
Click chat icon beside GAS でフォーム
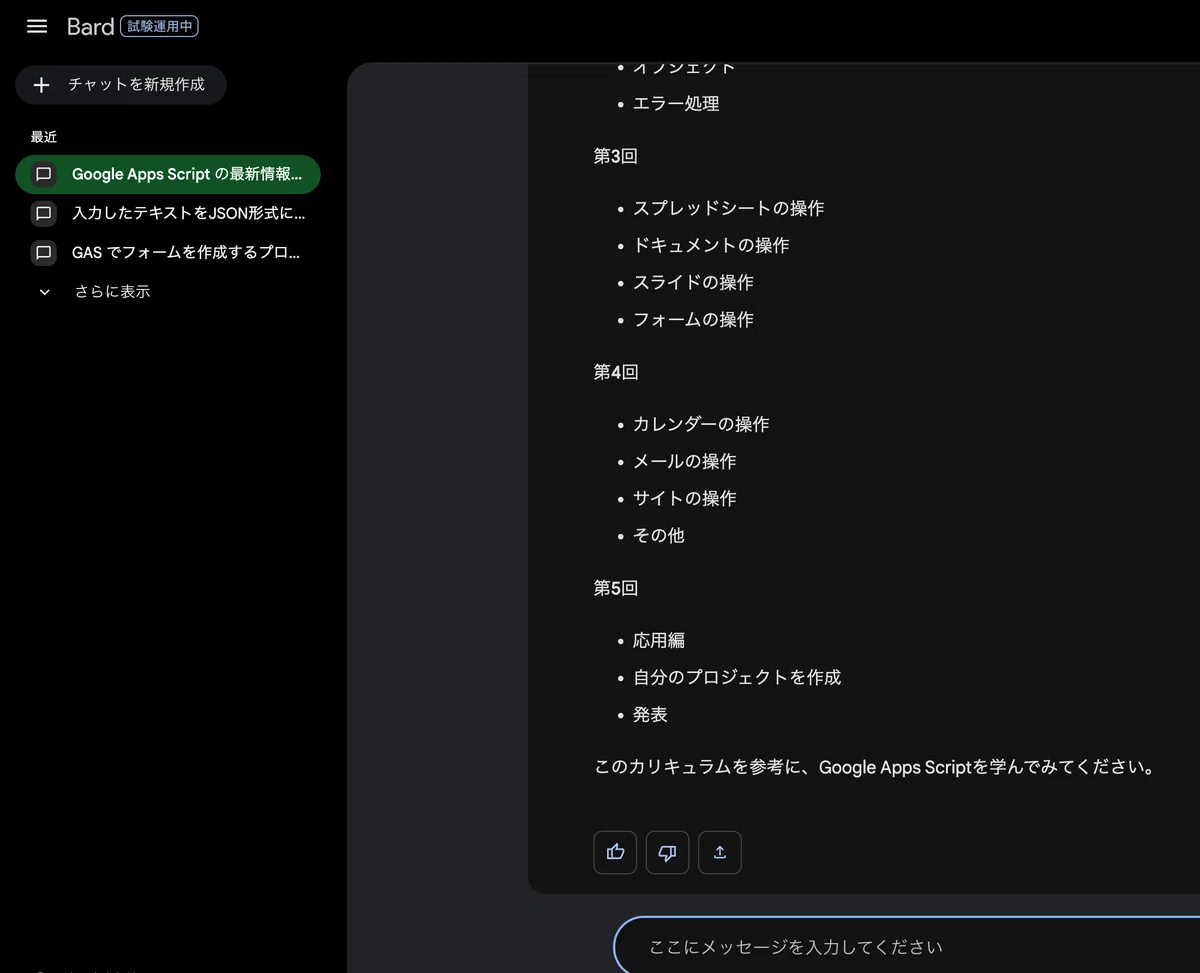43,252
